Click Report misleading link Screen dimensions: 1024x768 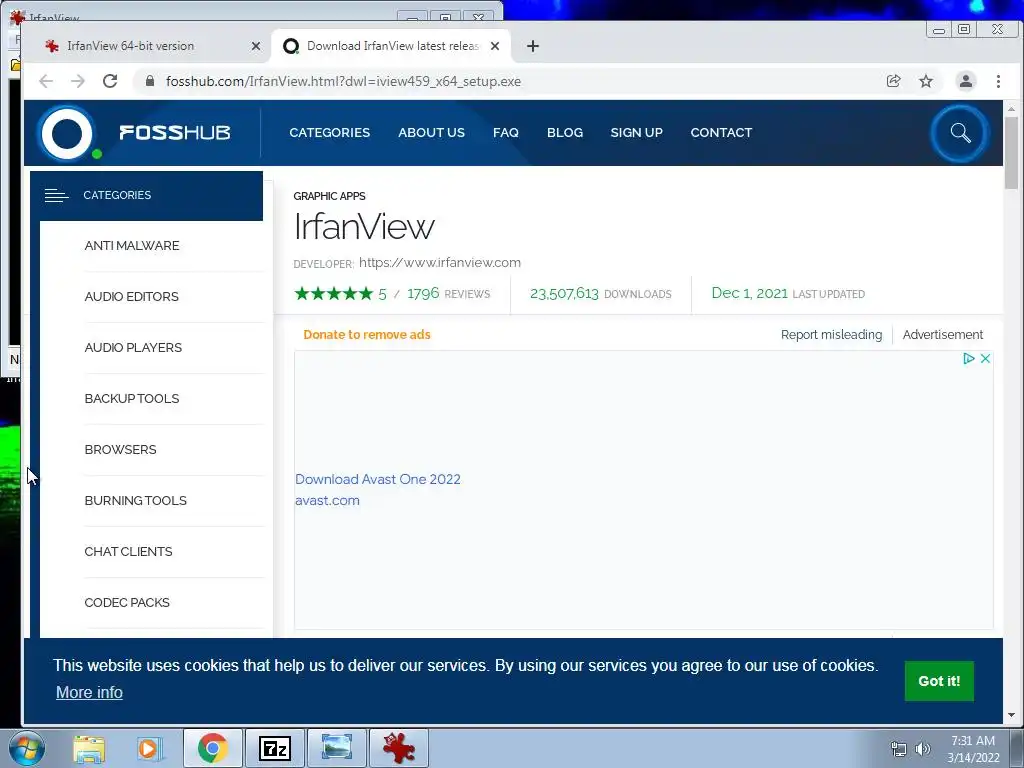coord(831,334)
